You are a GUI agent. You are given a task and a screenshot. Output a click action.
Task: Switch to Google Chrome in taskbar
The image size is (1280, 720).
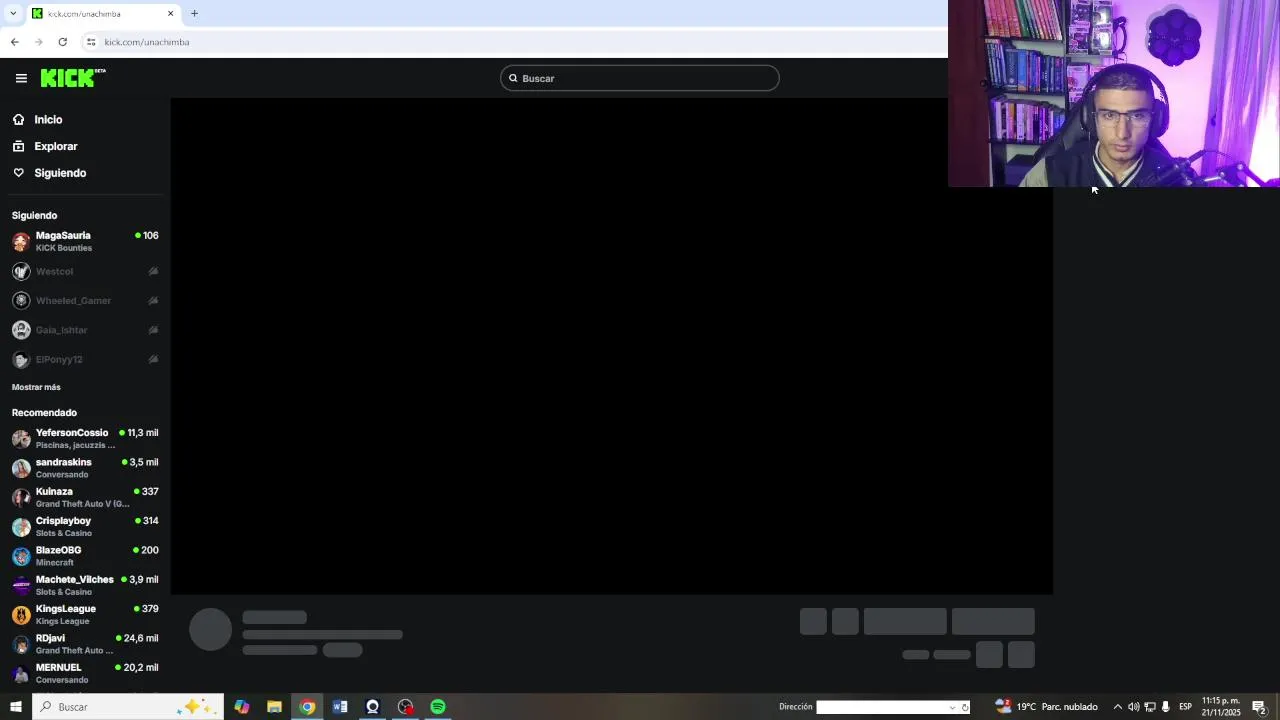point(307,707)
